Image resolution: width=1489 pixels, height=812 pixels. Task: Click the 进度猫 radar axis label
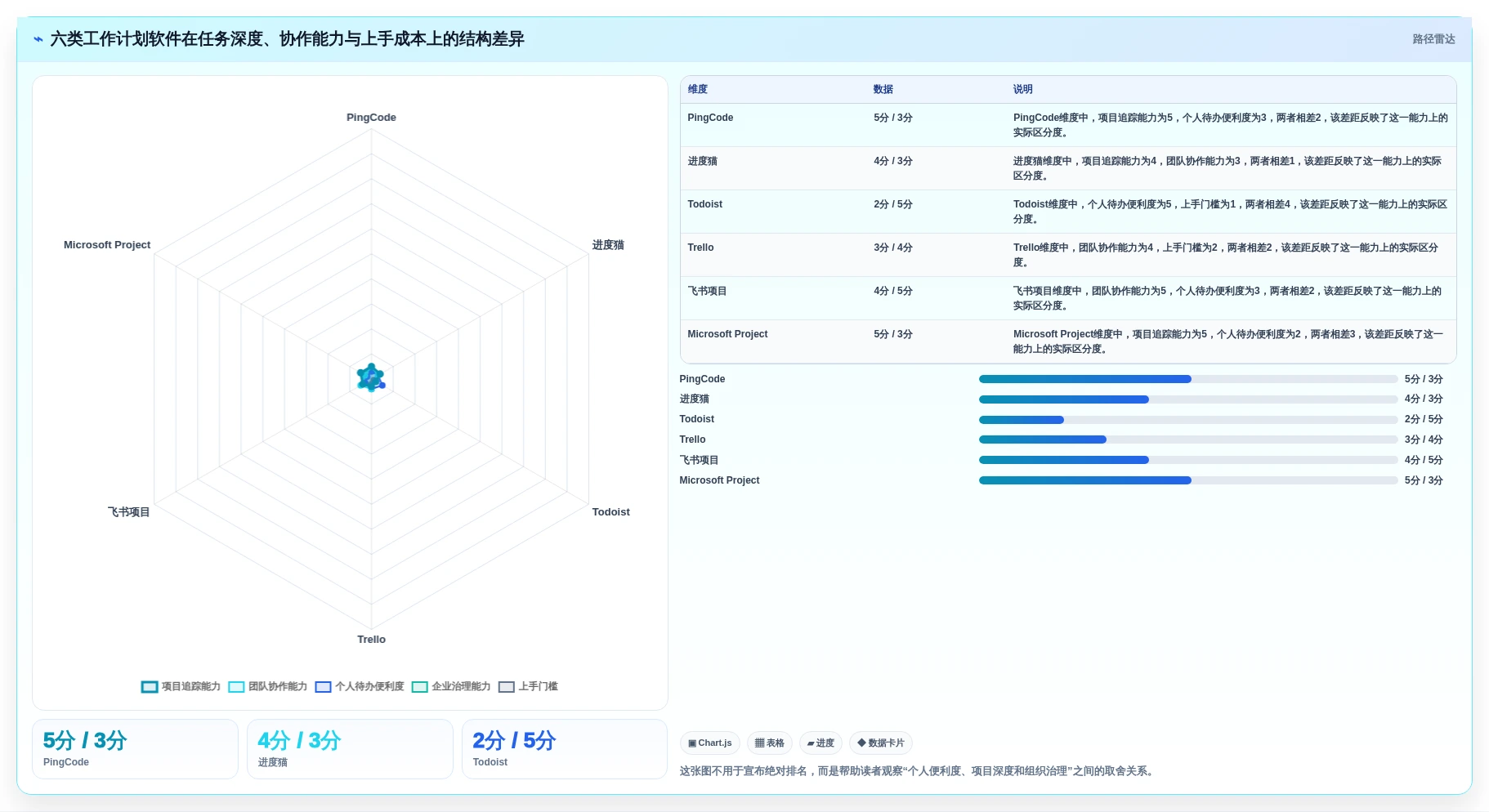point(608,245)
